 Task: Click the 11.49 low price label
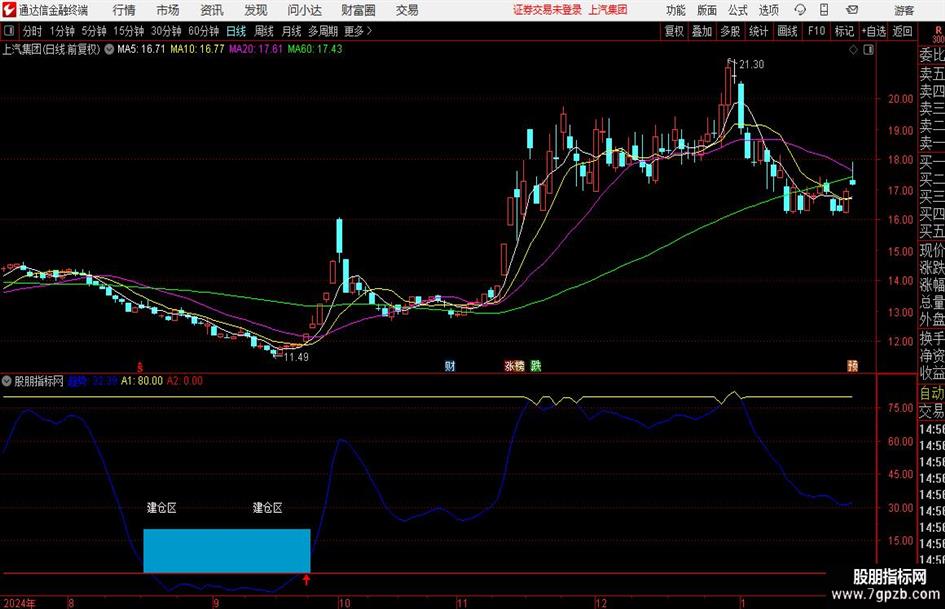(x=296, y=357)
